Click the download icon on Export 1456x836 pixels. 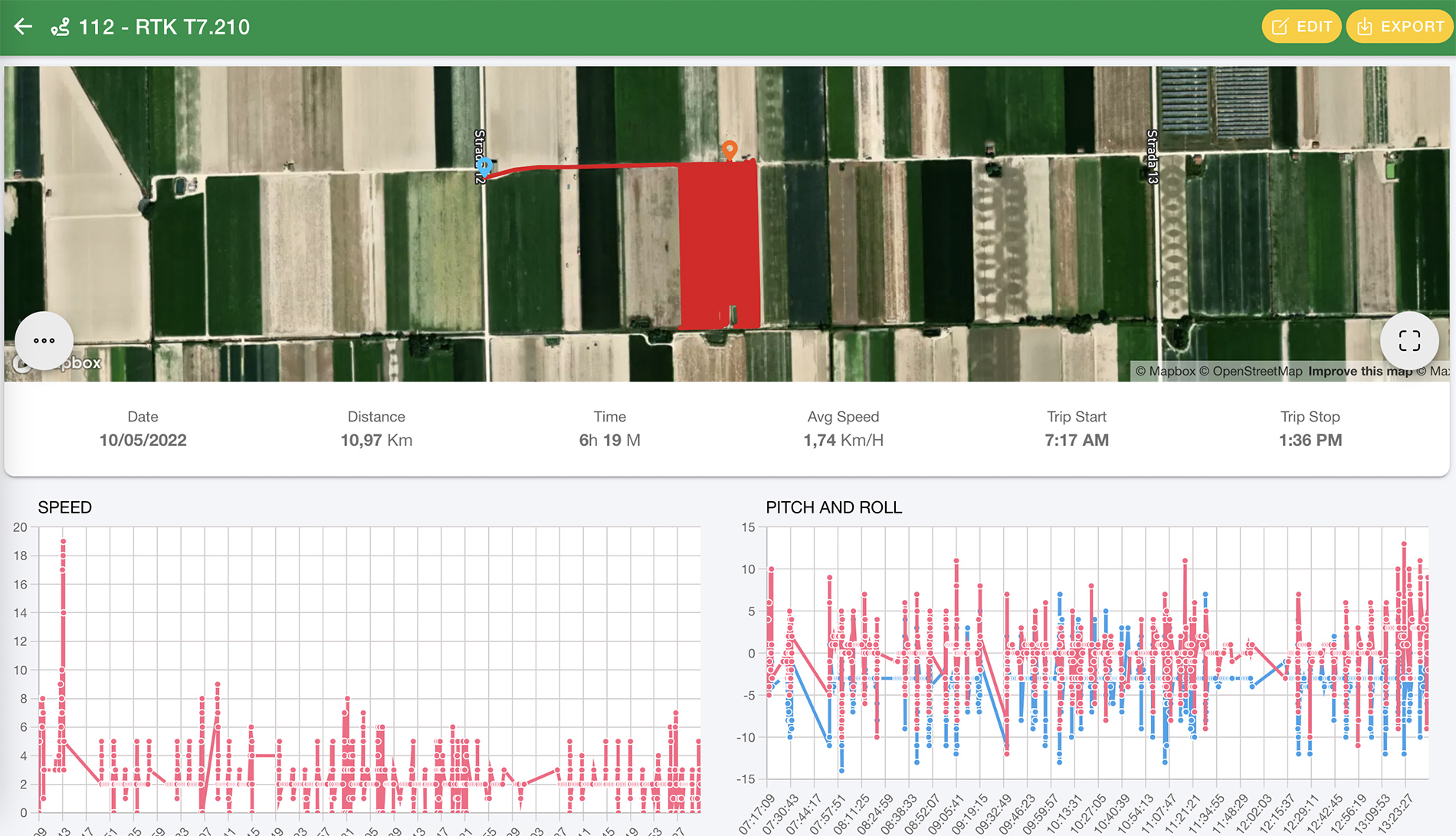[x=1364, y=27]
